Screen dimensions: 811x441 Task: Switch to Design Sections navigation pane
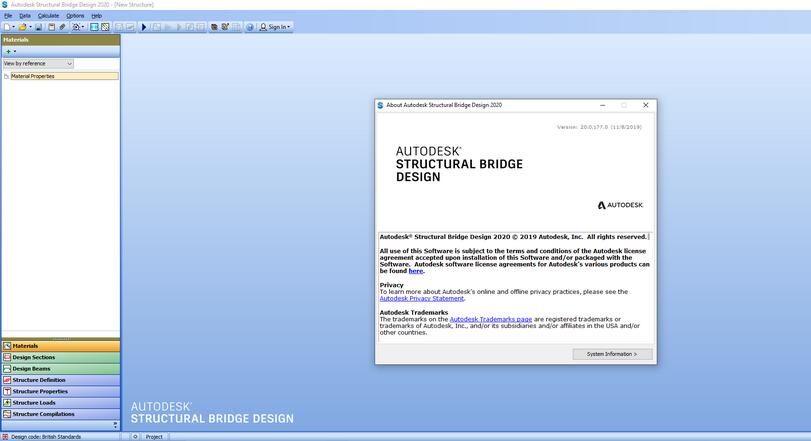pyautogui.click(x=61, y=357)
